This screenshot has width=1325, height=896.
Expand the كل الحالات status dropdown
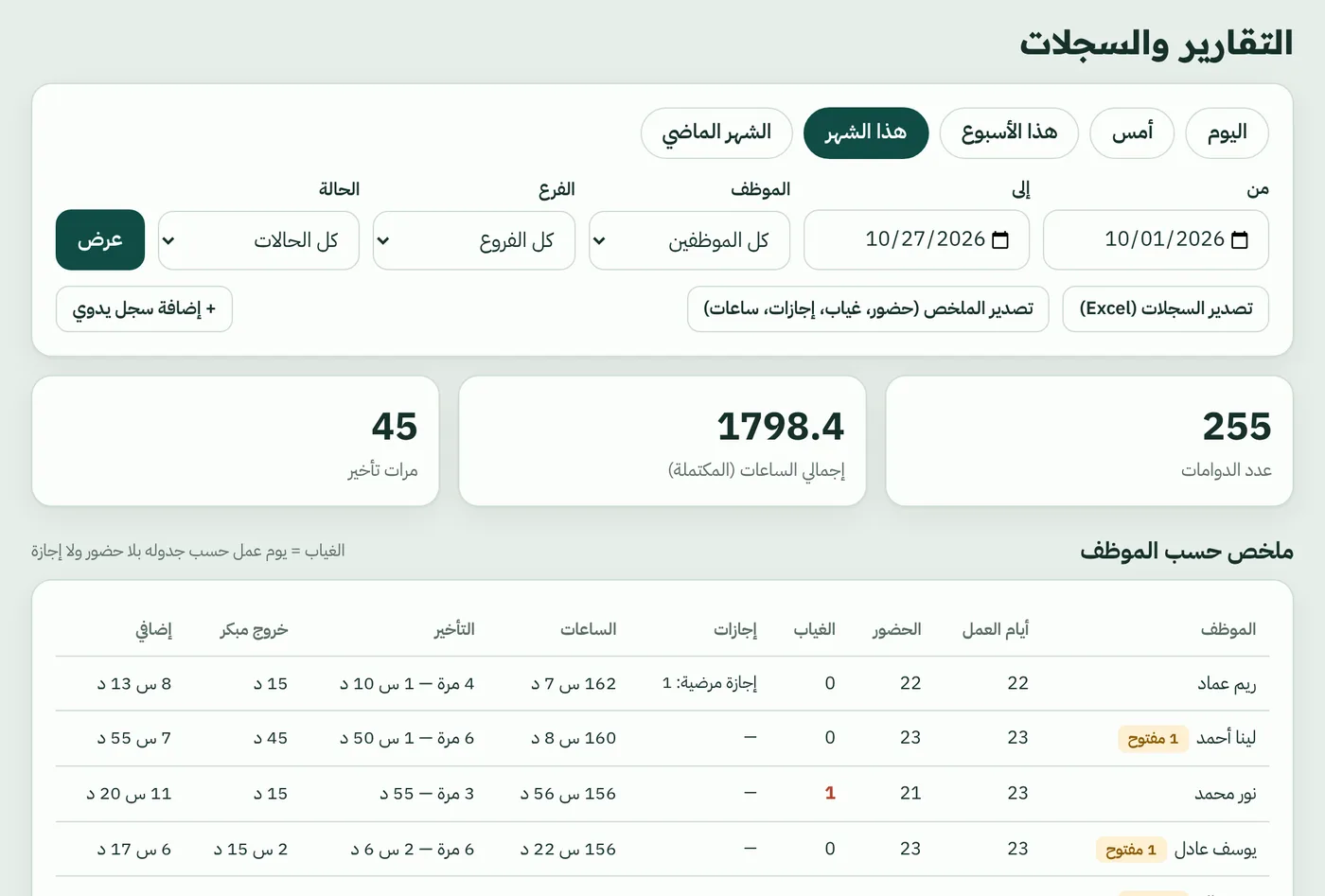[x=259, y=240]
